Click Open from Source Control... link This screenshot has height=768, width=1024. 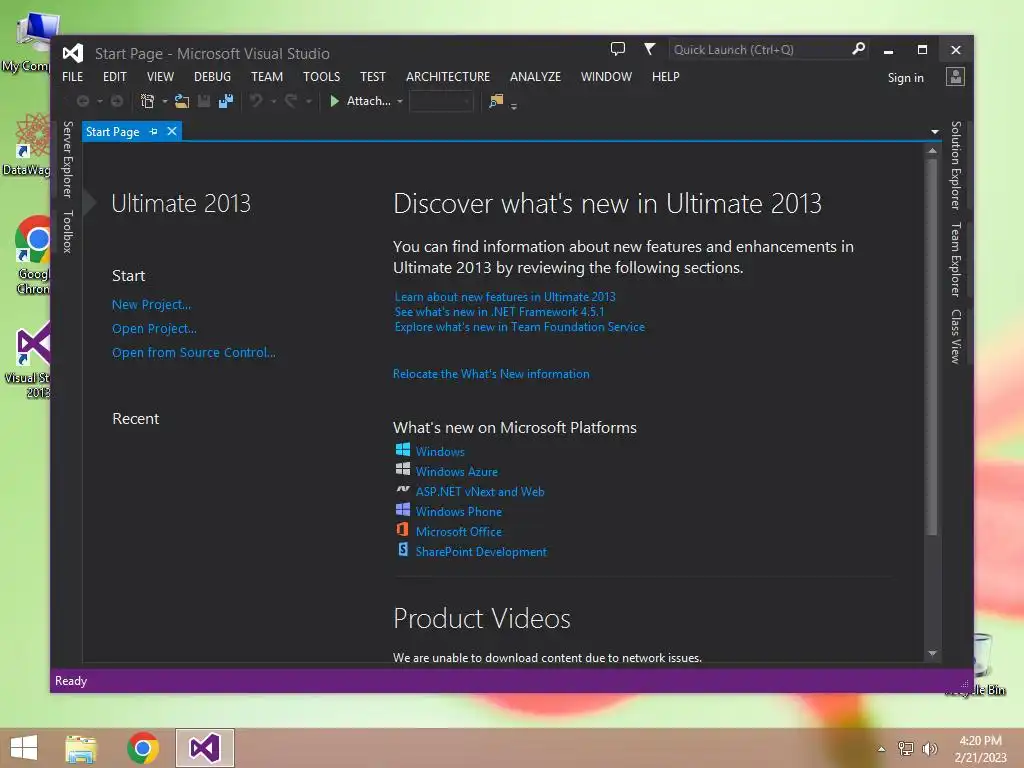coord(194,353)
